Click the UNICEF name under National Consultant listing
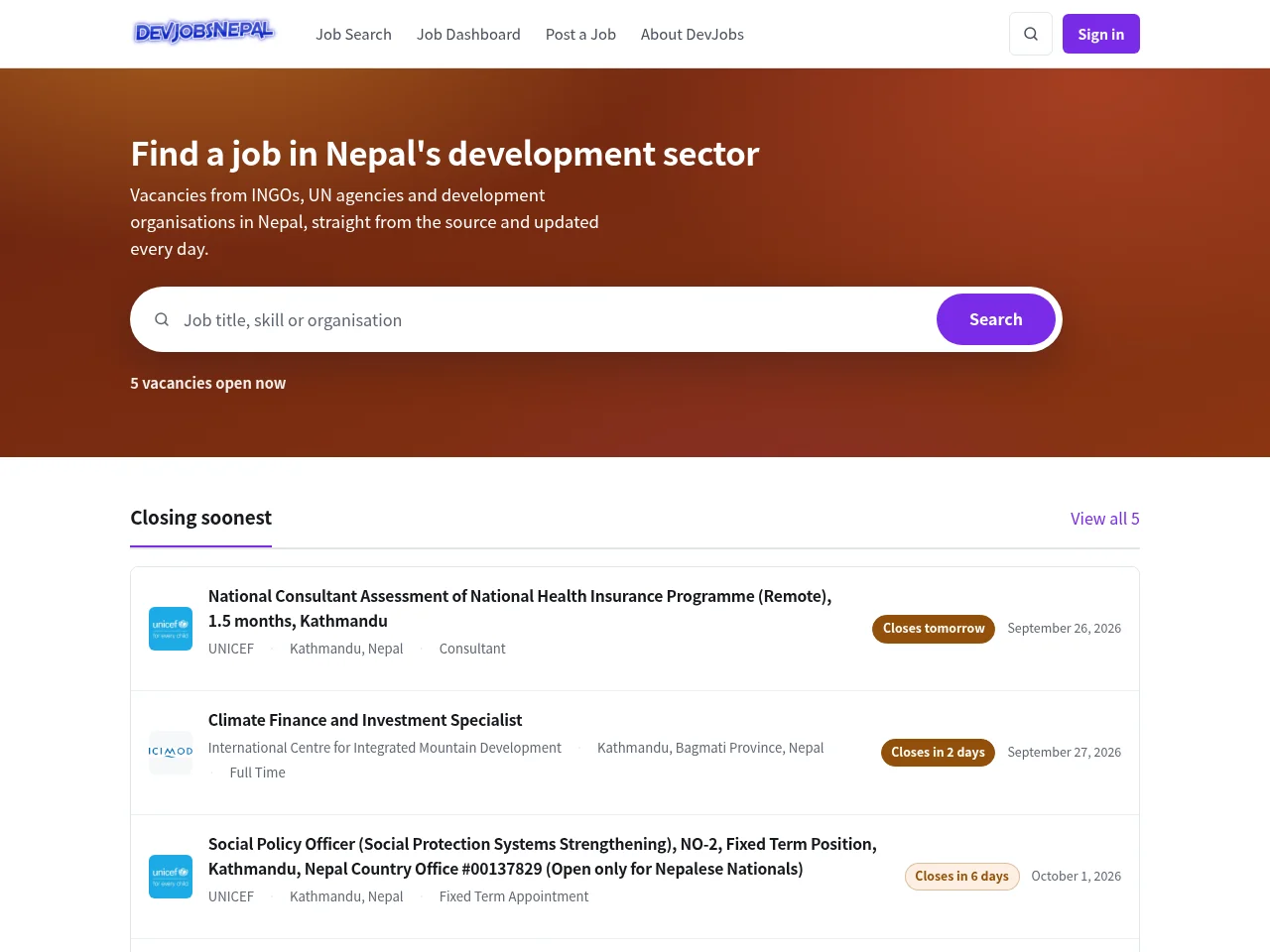 click(231, 649)
